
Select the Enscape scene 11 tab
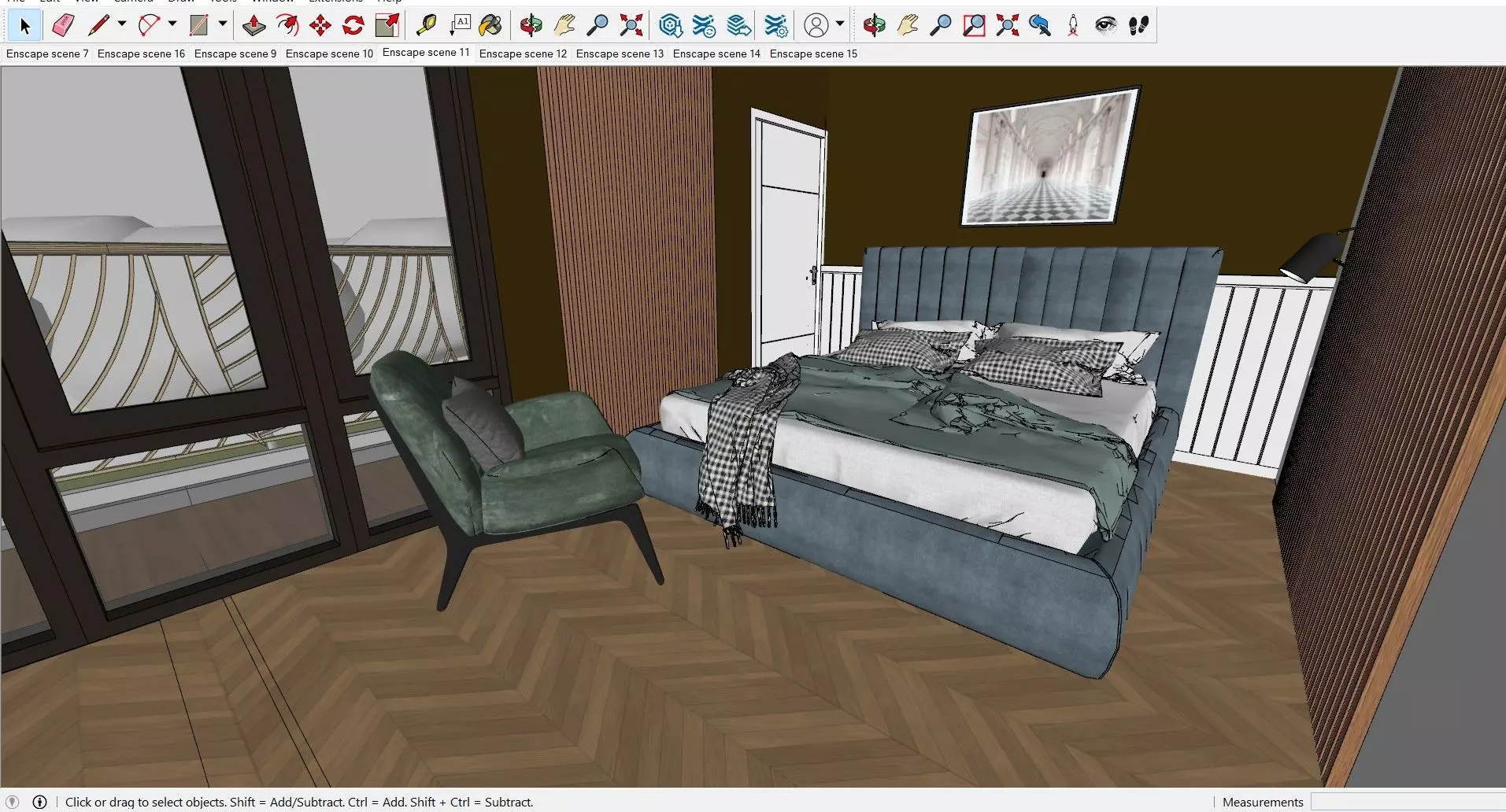pos(426,53)
